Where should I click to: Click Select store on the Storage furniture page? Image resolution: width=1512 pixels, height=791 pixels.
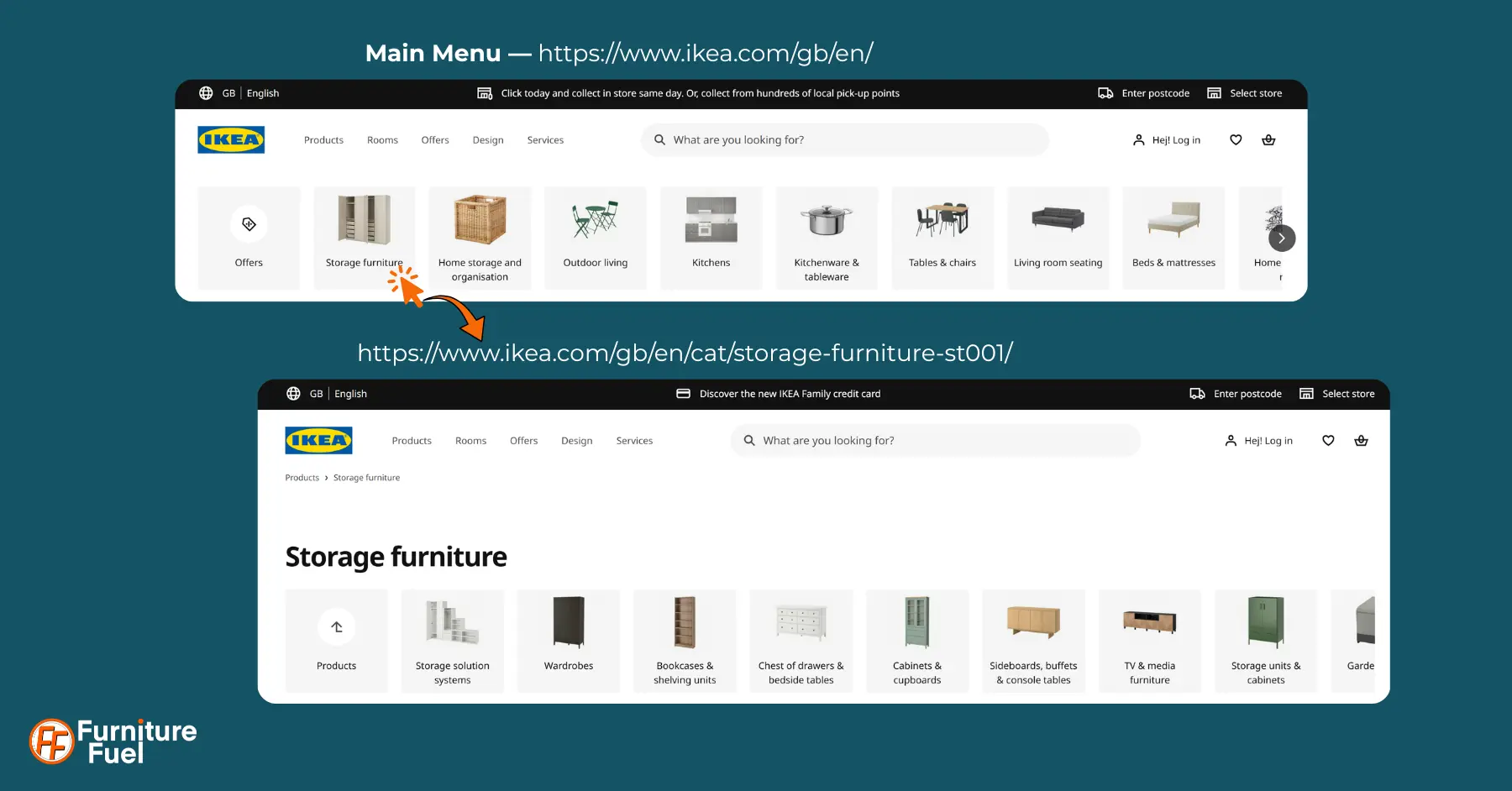(x=1348, y=394)
